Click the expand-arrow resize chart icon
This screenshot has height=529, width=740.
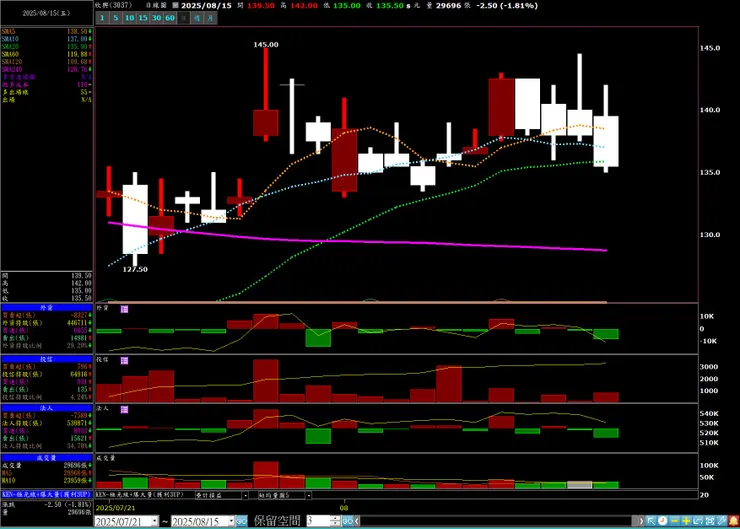tap(698, 521)
